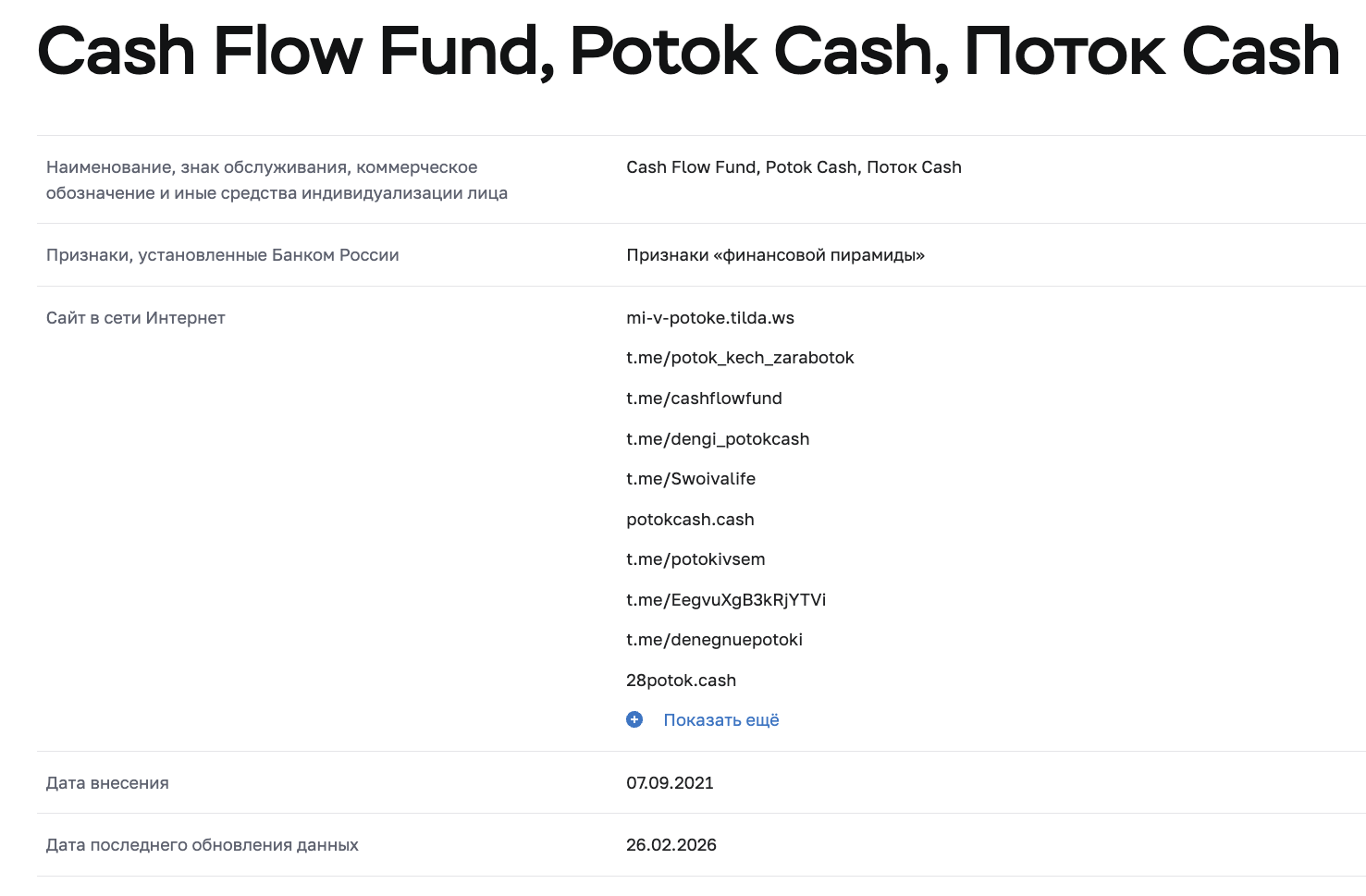Viewport: 1366px width, 896px height.
Task: Open the 28potok.cash website link
Action: [x=681, y=680]
